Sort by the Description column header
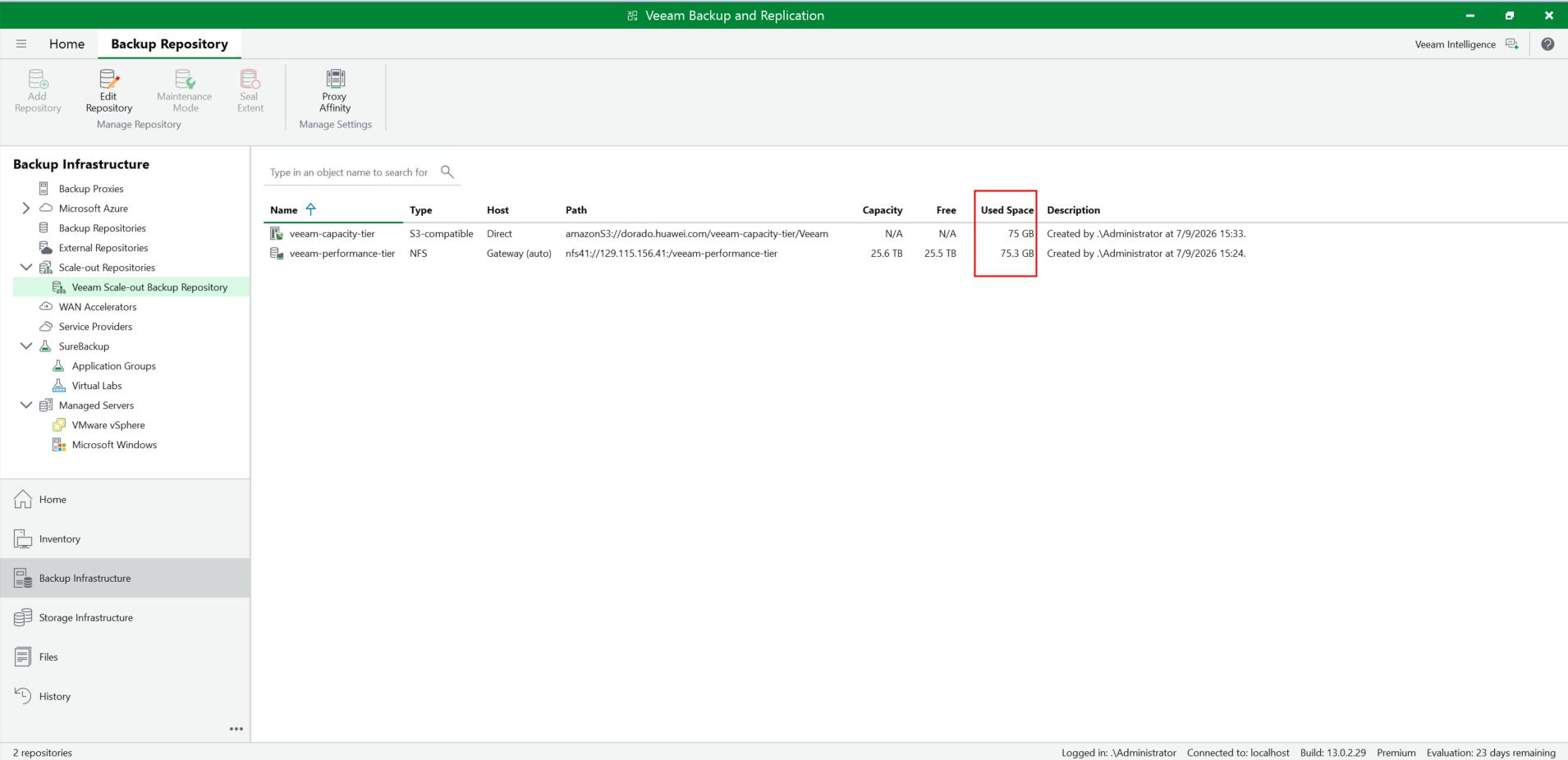The height and width of the screenshot is (760, 1568). (1074, 210)
